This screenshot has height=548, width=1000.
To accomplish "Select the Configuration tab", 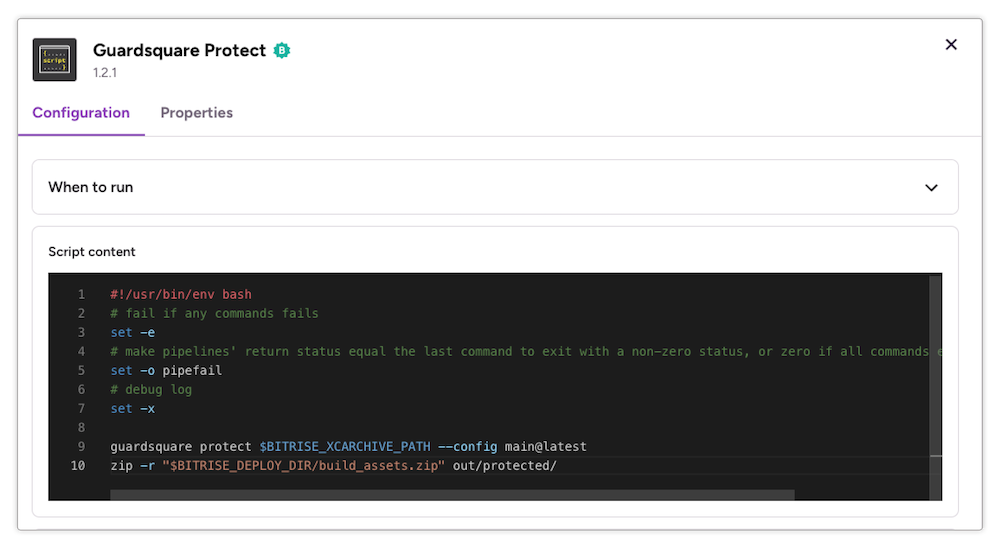I will click(x=81, y=113).
